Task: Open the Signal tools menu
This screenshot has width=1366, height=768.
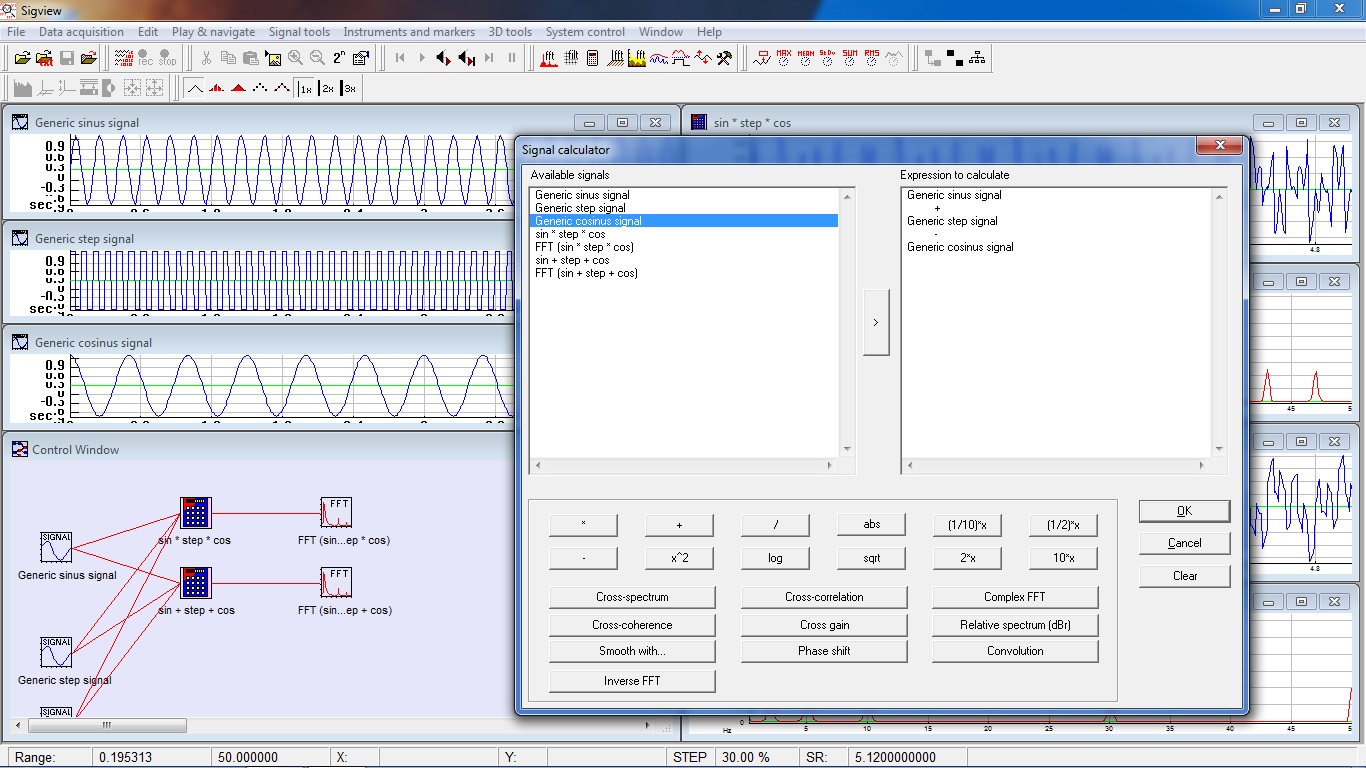Action: [299, 32]
